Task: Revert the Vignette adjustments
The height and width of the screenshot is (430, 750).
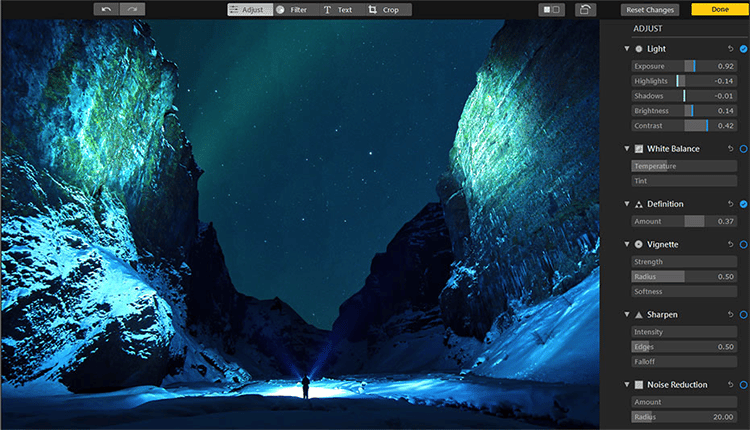Action: click(729, 244)
